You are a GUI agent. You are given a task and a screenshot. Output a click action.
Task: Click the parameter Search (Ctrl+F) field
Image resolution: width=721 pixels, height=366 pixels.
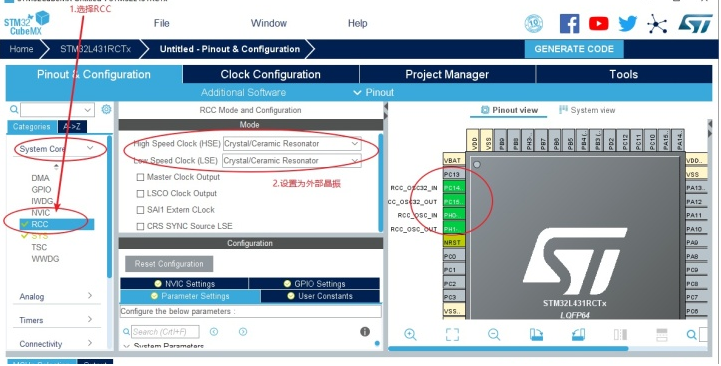point(166,332)
